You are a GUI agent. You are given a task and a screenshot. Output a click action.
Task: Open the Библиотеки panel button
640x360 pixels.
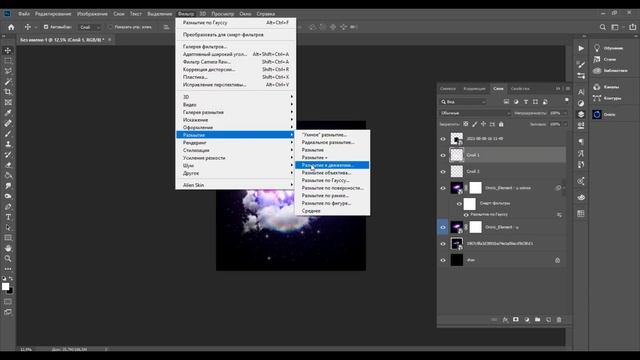[x=610, y=71]
